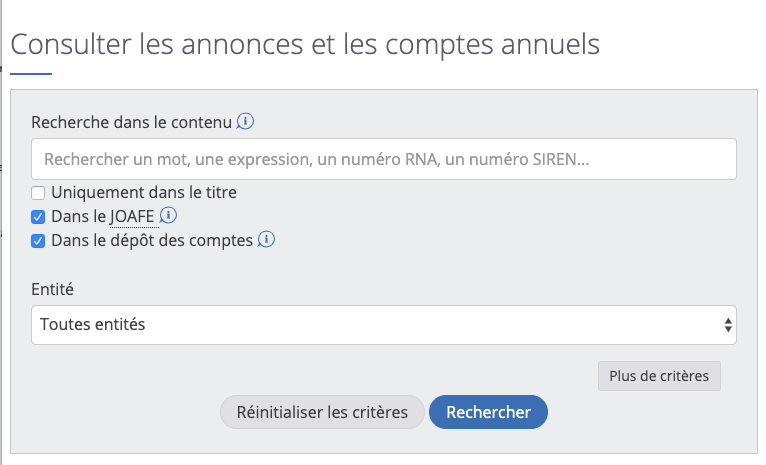
Task: Select the Toutes entités value text
Action: pos(93,324)
